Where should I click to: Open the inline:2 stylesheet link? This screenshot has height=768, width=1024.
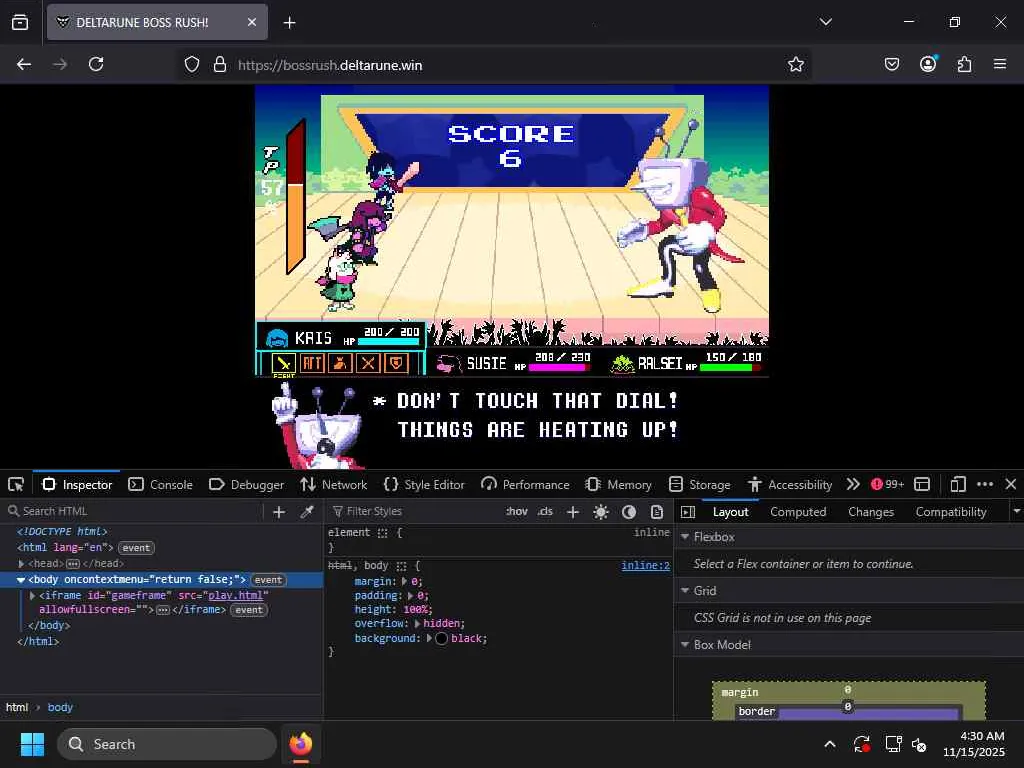tap(645, 566)
